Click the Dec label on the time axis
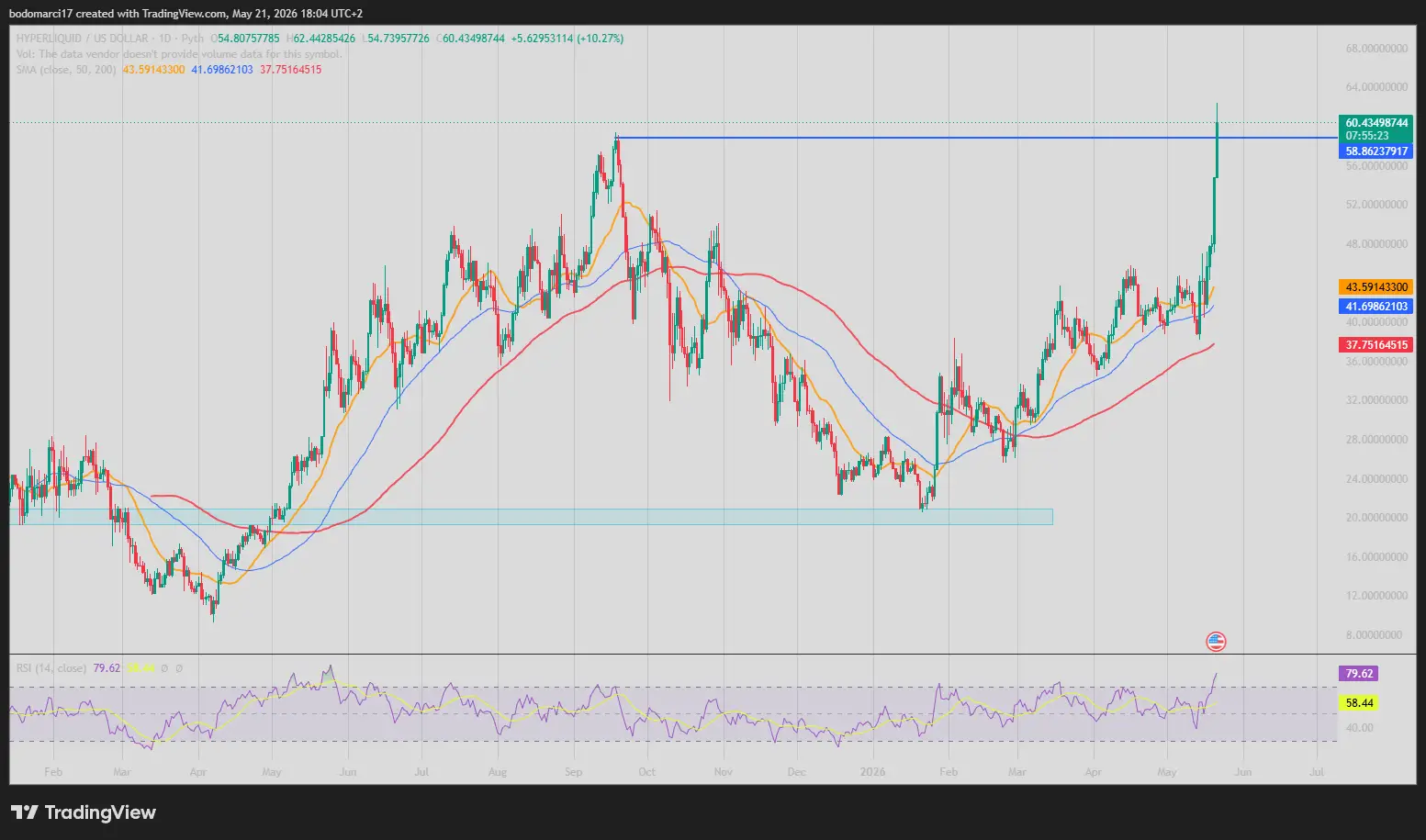The height and width of the screenshot is (840, 1426). [x=797, y=772]
